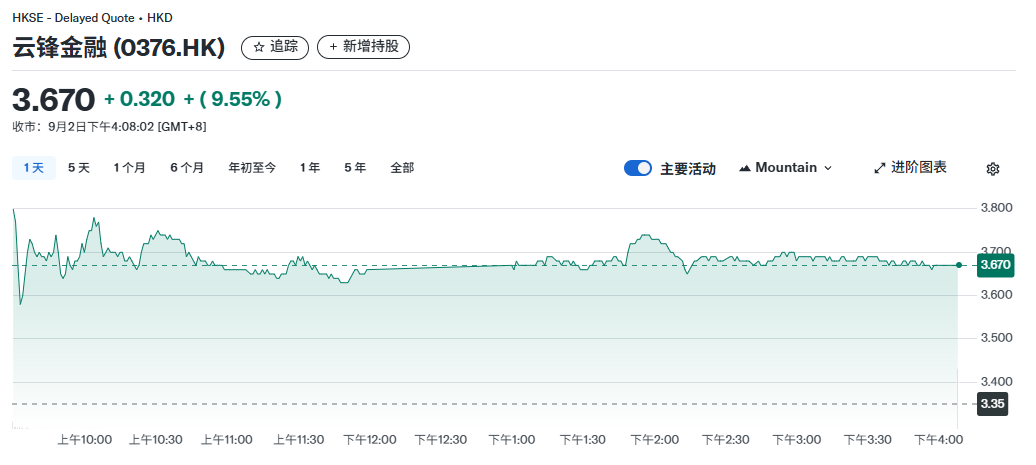Click the expand arrows icon beside 进阶图表

pos(880,168)
